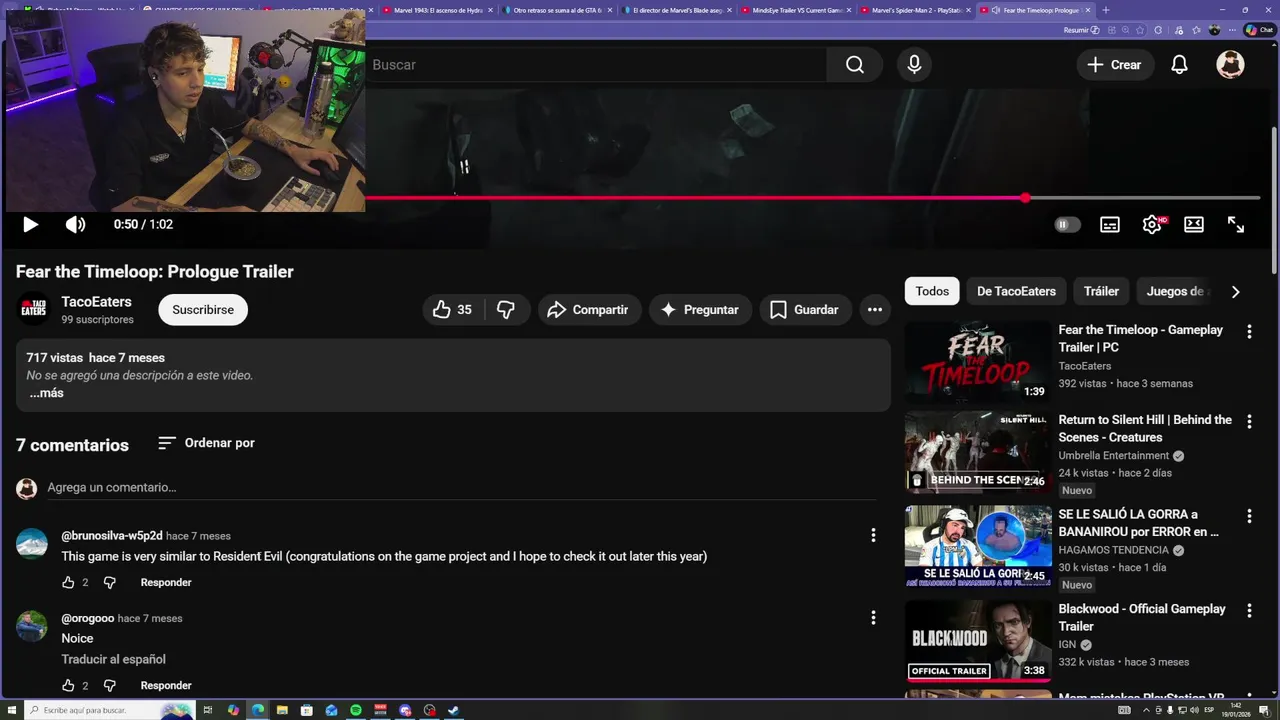Open the TacoEaters channel avatar
1280x720 pixels.
pyautogui.click(x=34, y=310)
